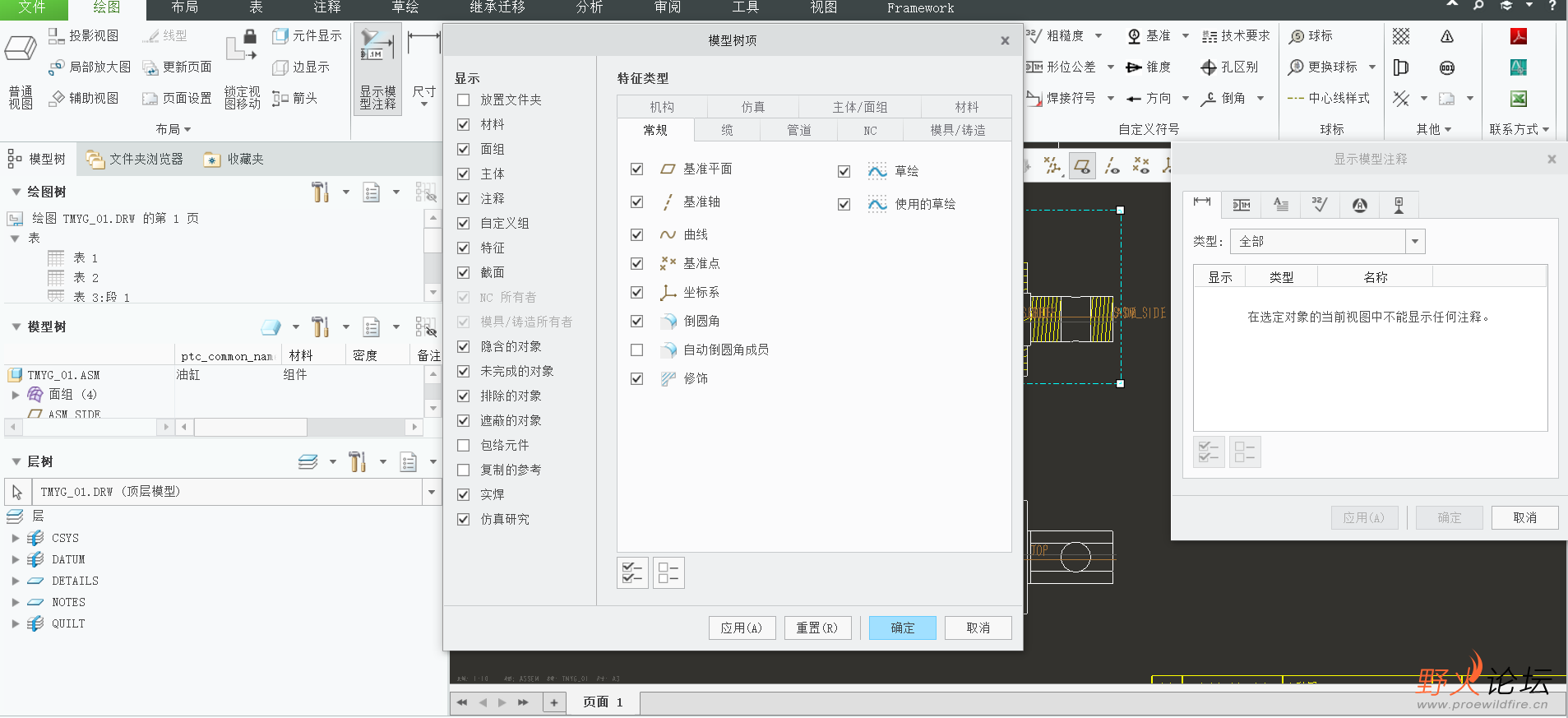Click the 投影视图 projection view icon
The width and height of the screenshot is (1568, 718).
point(57,36)
